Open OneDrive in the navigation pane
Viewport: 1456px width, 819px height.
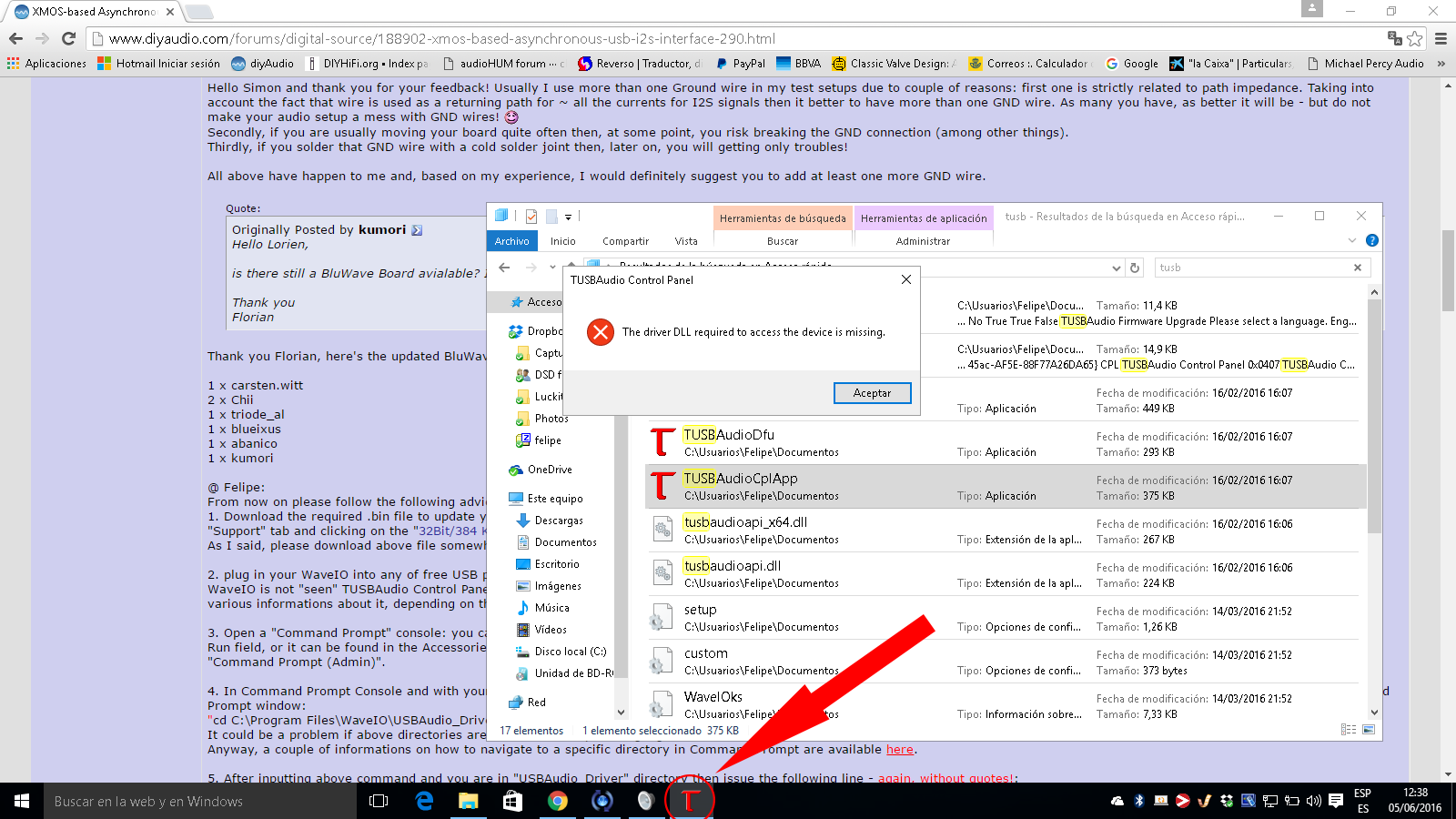tap(550, 470)
